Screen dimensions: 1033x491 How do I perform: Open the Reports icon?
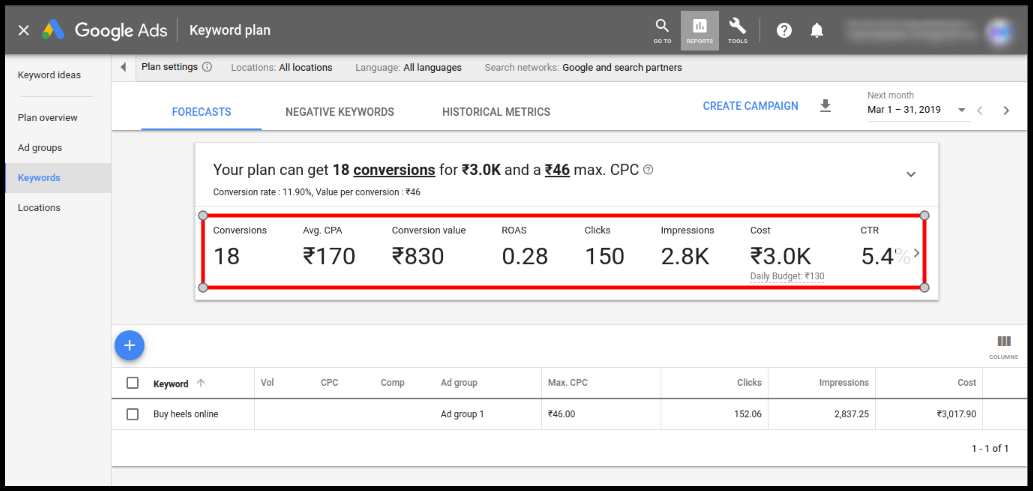(x=700, y=31)
